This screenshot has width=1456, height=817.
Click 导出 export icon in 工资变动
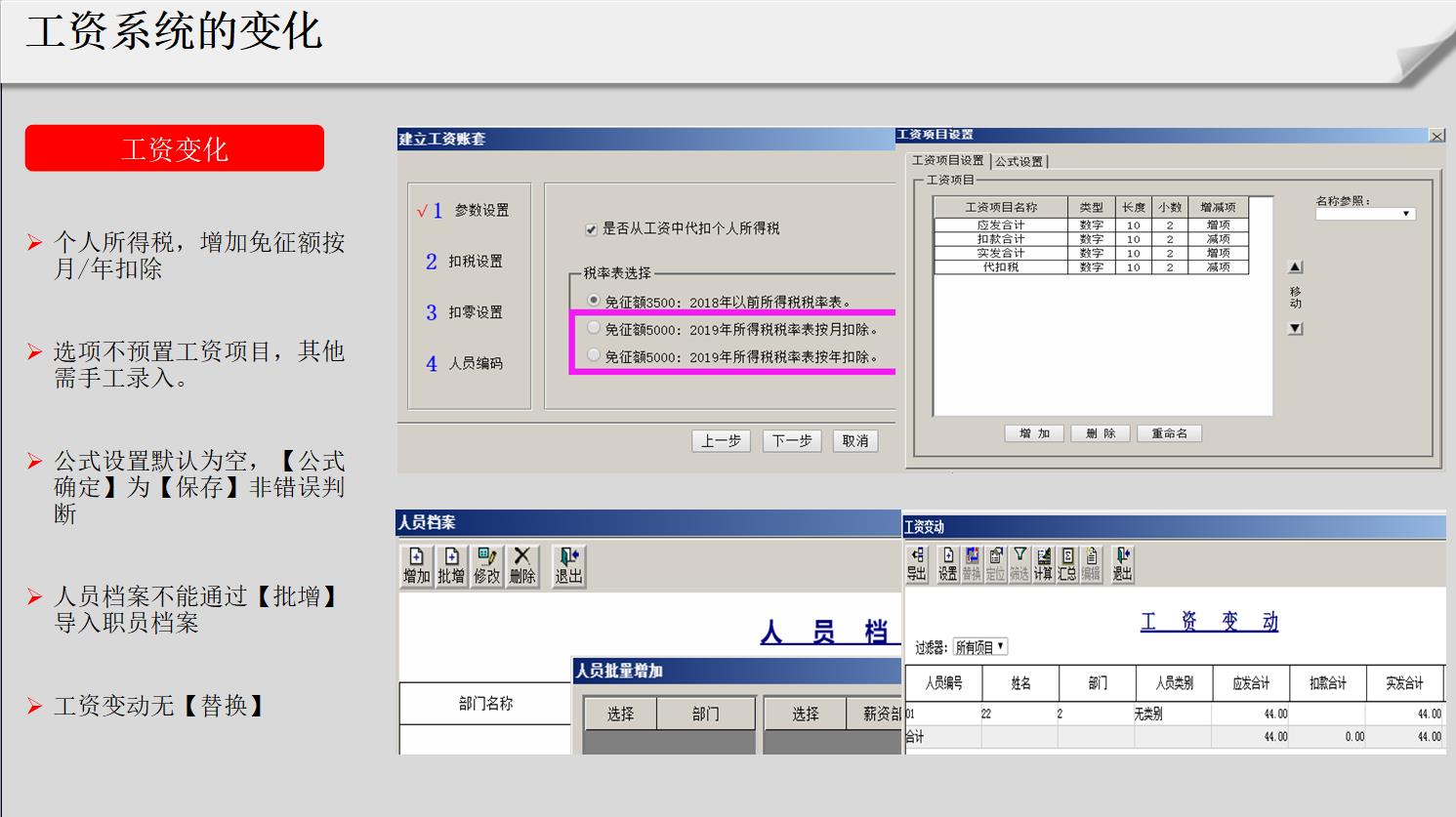(x=916, y=564)
